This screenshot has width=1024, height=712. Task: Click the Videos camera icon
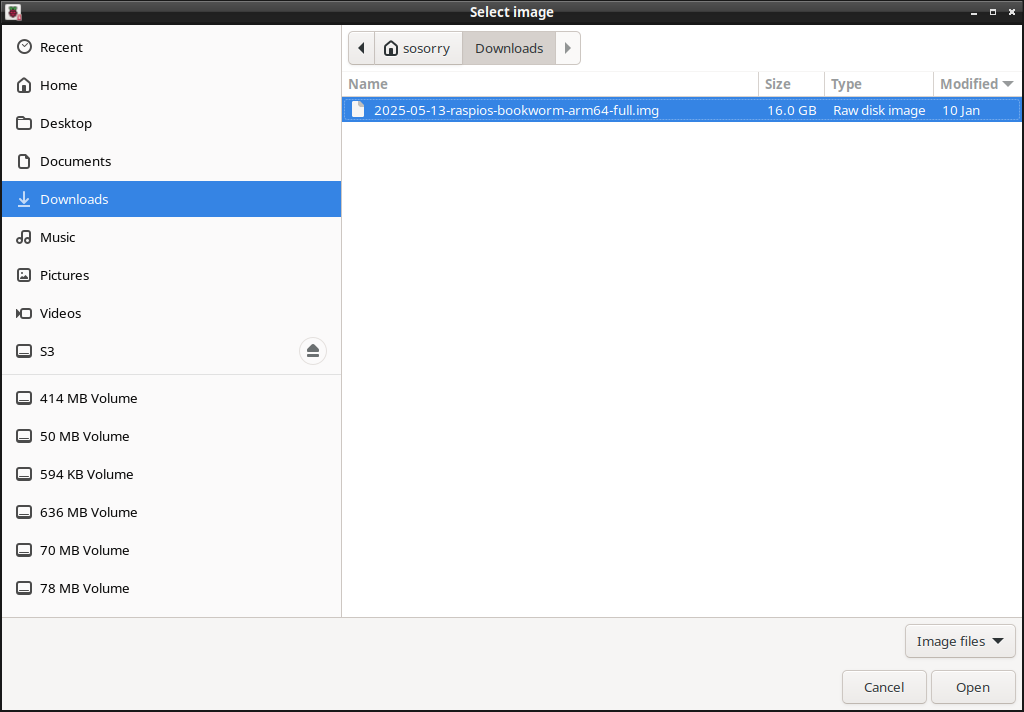click(24, 314)
